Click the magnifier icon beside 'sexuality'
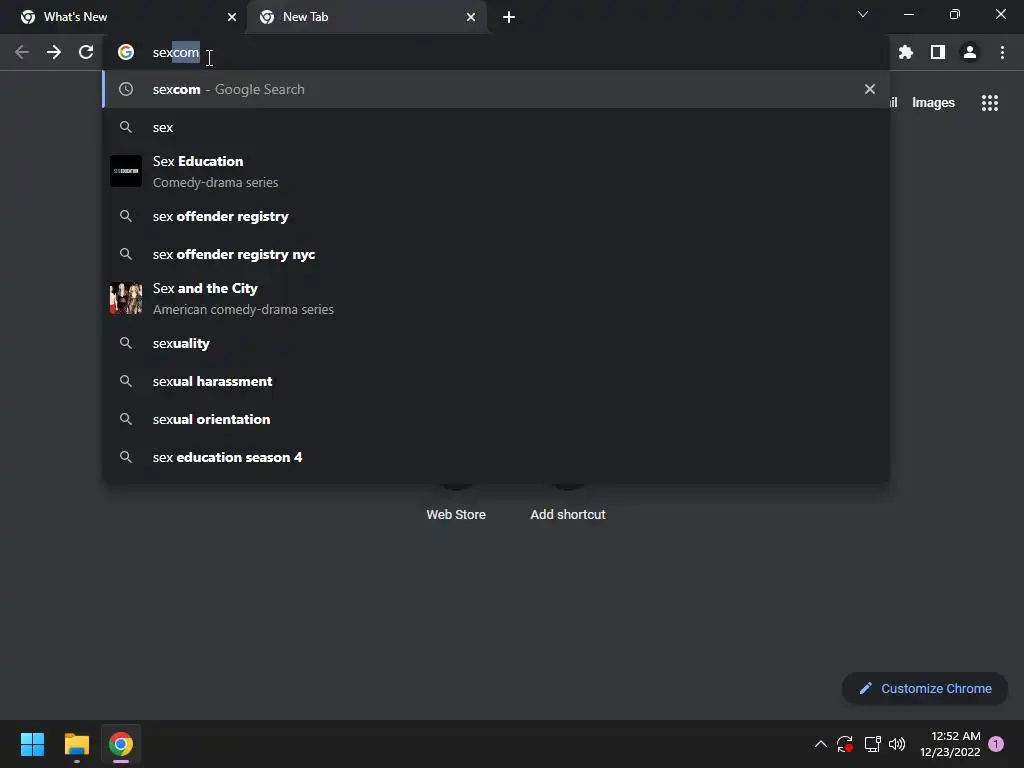Viewport: 1024px width, 768px height. click(x=126, y=343)
